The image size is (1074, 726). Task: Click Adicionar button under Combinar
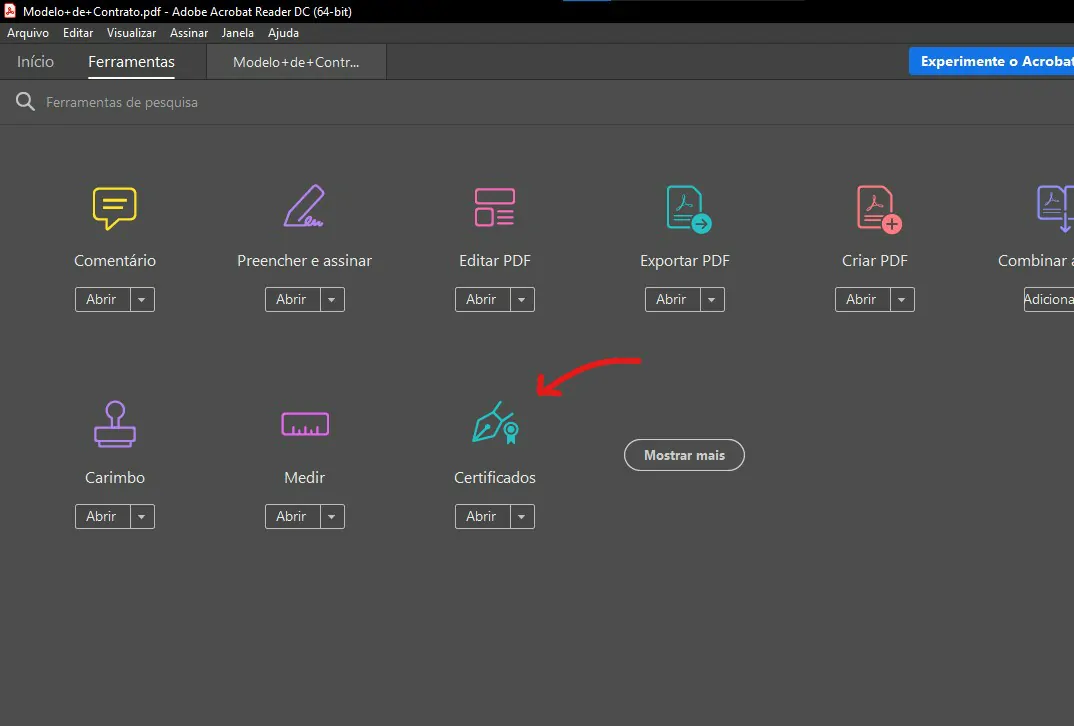1049,299
